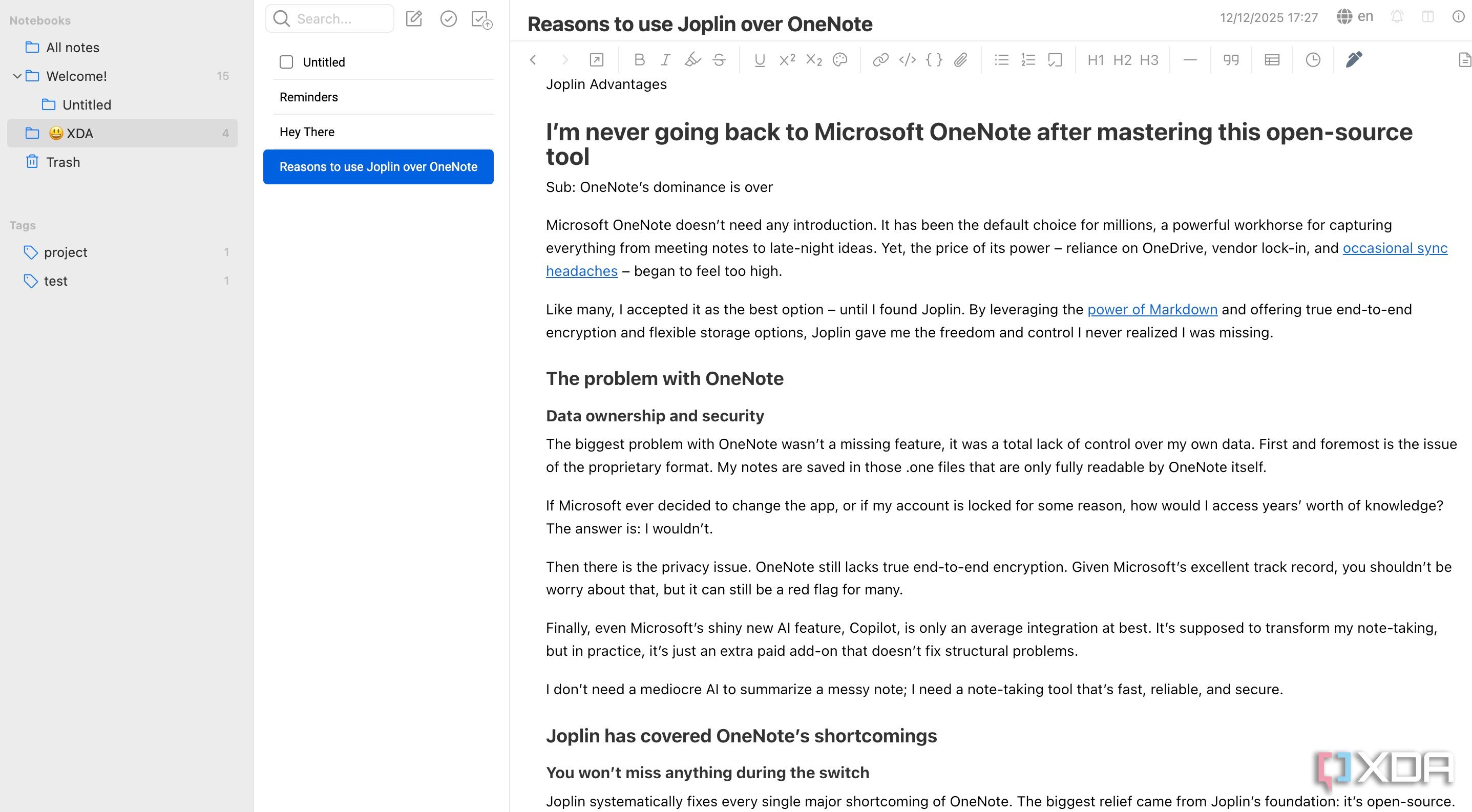Open note in external editor
Viewport: 1472px width, 812px height.
(596, 60)
